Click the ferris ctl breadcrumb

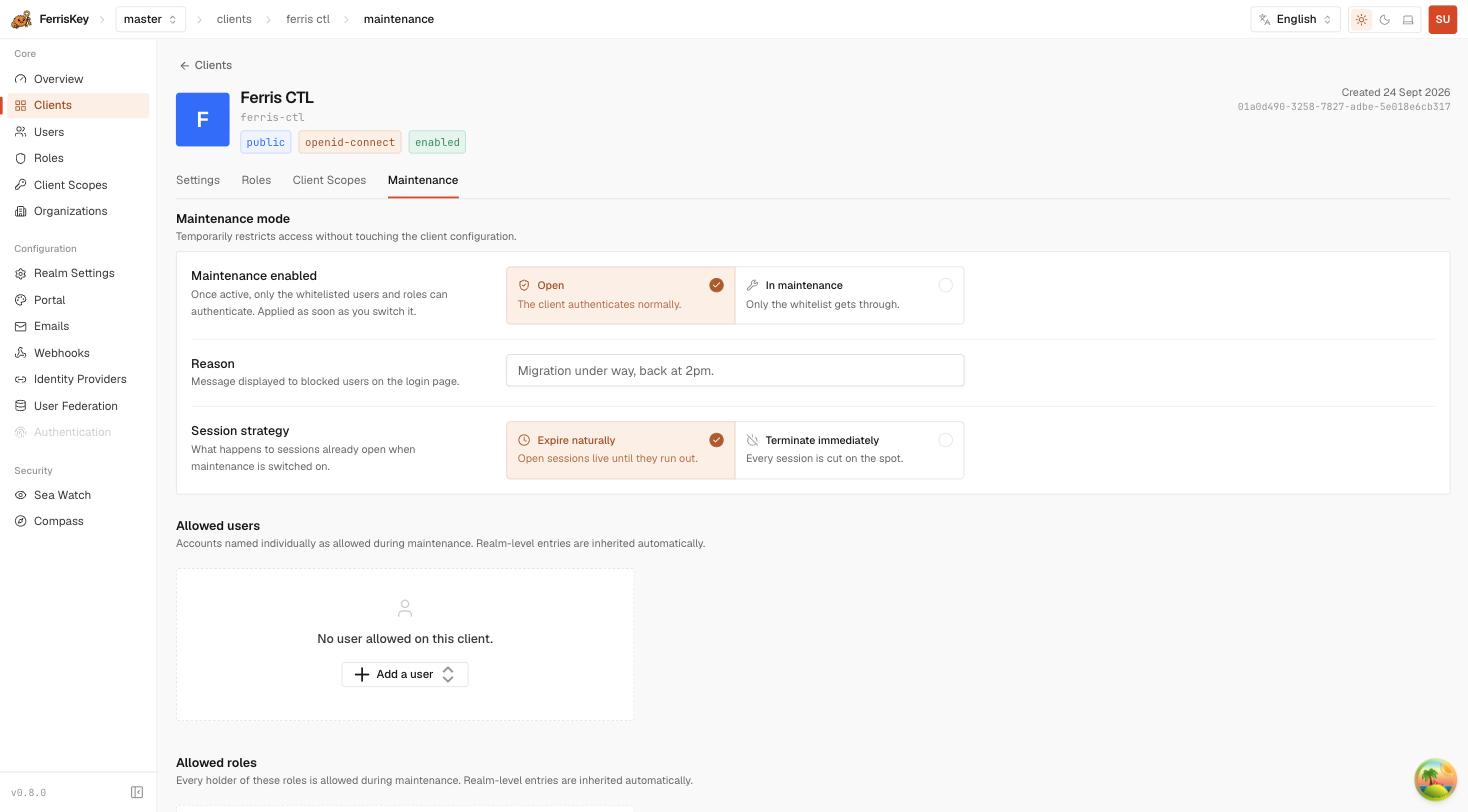[x=308, y=19]
